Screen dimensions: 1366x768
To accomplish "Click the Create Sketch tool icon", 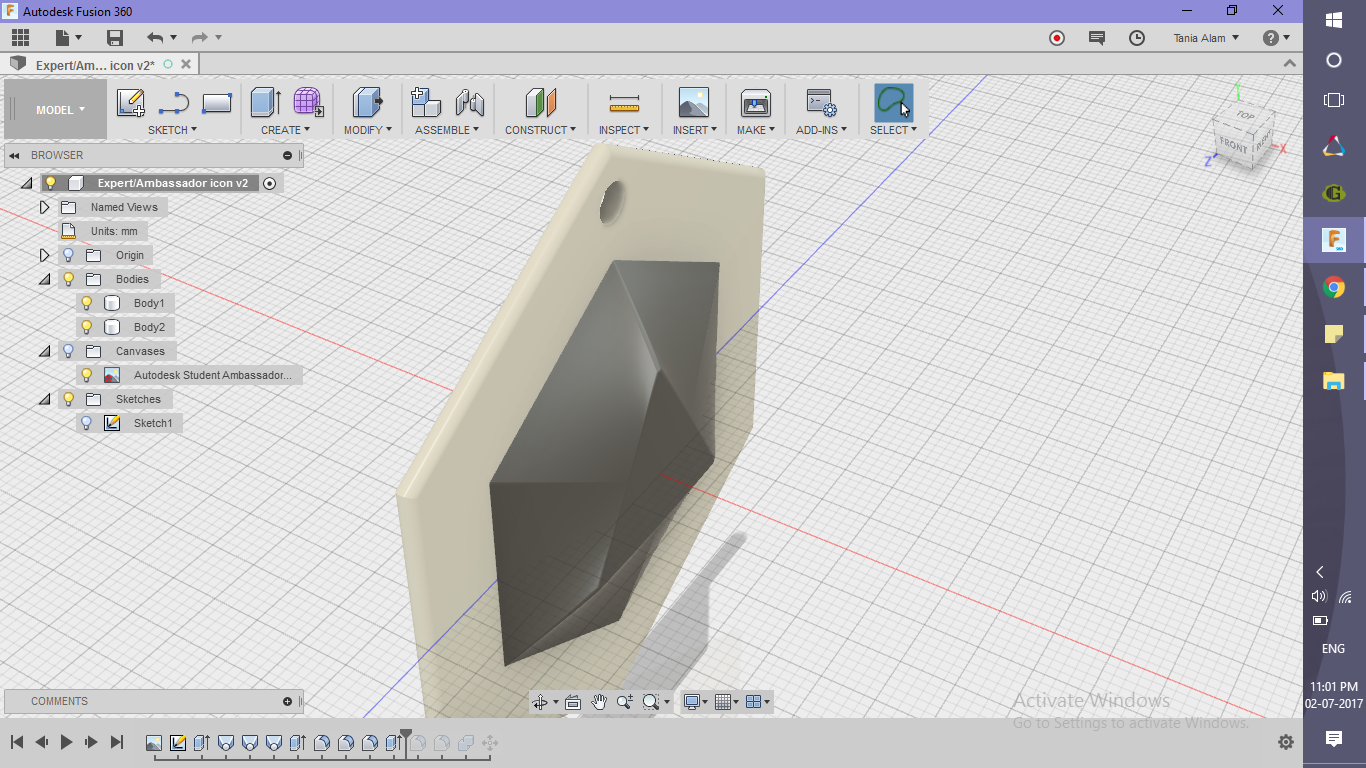I will pyautogui.click(x=130, y=103).
